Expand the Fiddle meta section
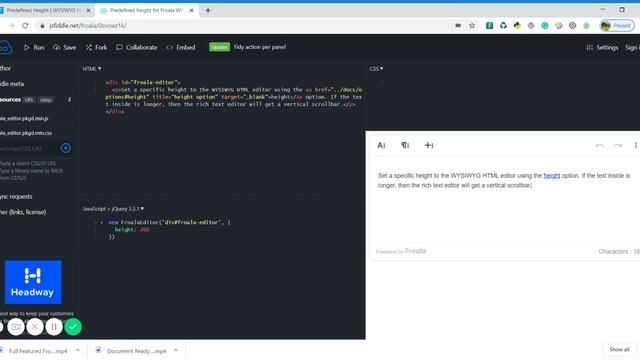Screen dimensions: 640x360 (12, 84)
